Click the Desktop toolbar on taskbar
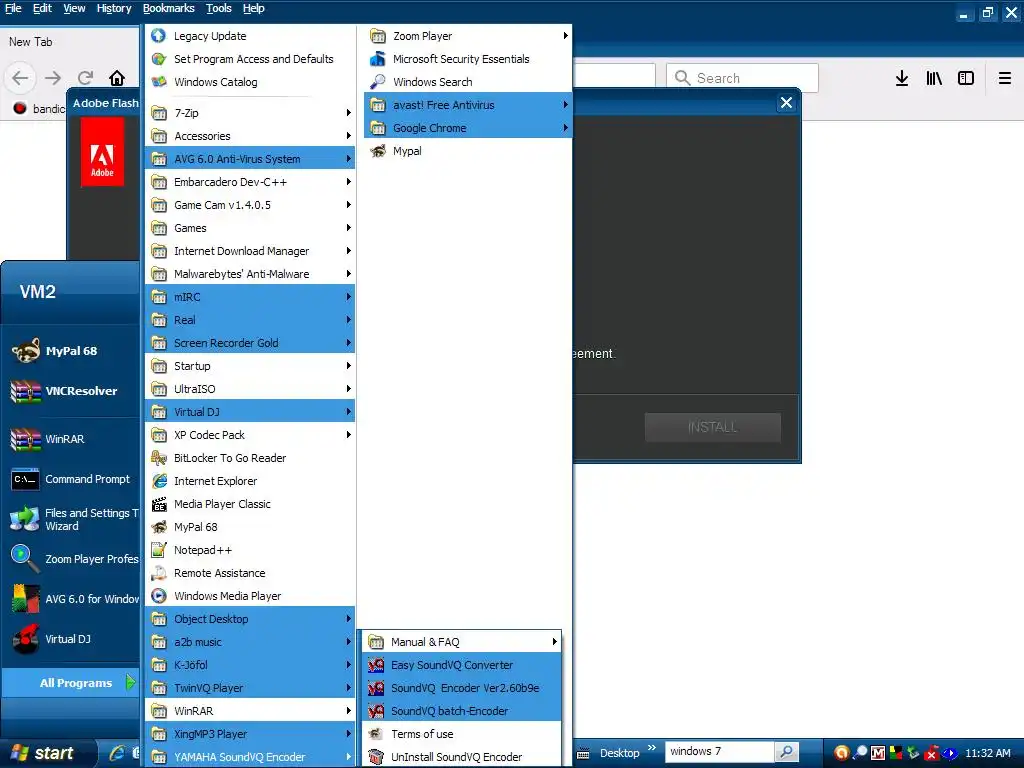This screenshot has width=1024, height=768. pos(619,753)
